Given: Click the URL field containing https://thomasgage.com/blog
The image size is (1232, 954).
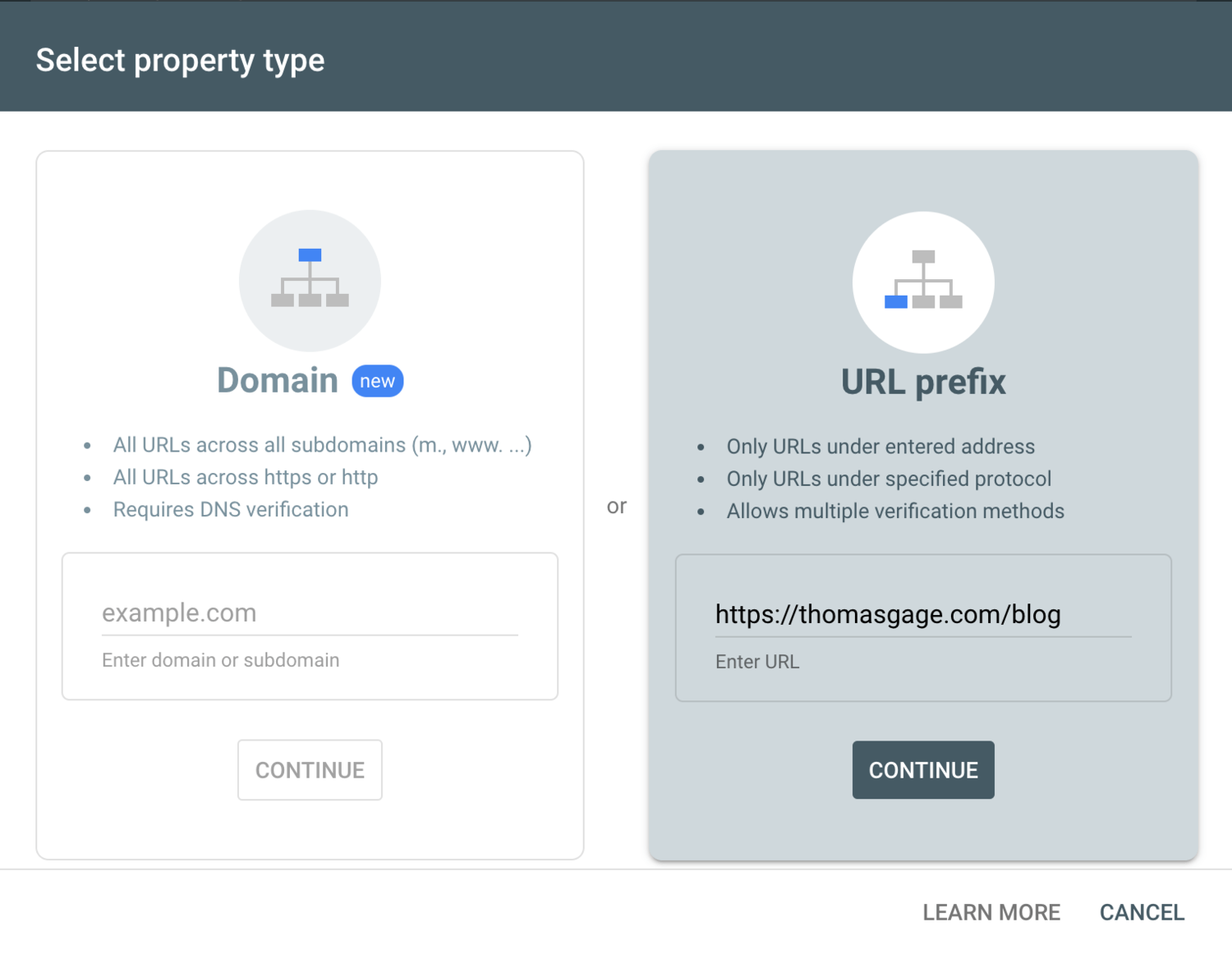Looking at the screenshot, I should pyautogui.click(x=923, y=614).
